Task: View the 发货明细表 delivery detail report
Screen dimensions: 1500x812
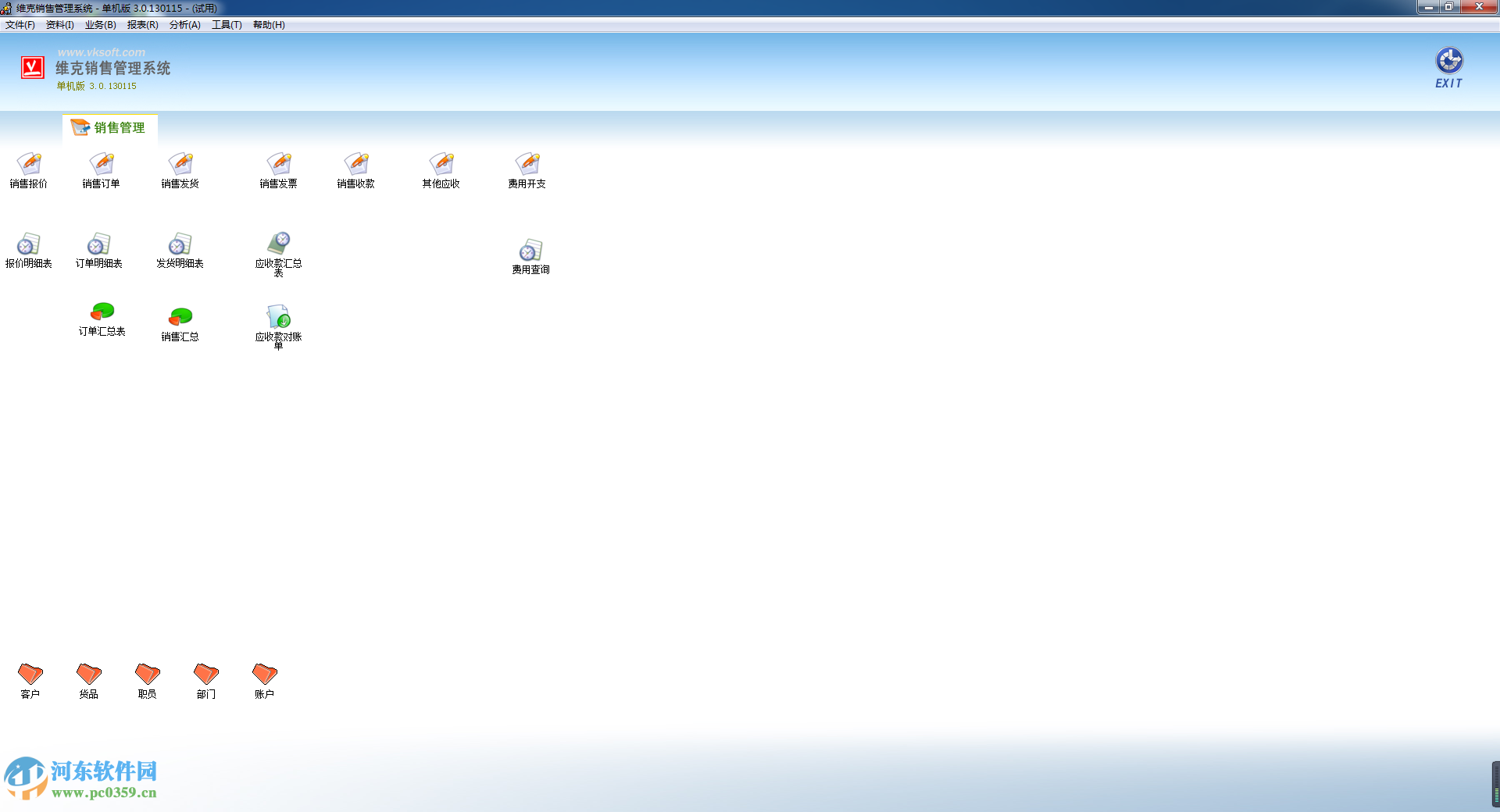Action: click(x=180, y=250)
